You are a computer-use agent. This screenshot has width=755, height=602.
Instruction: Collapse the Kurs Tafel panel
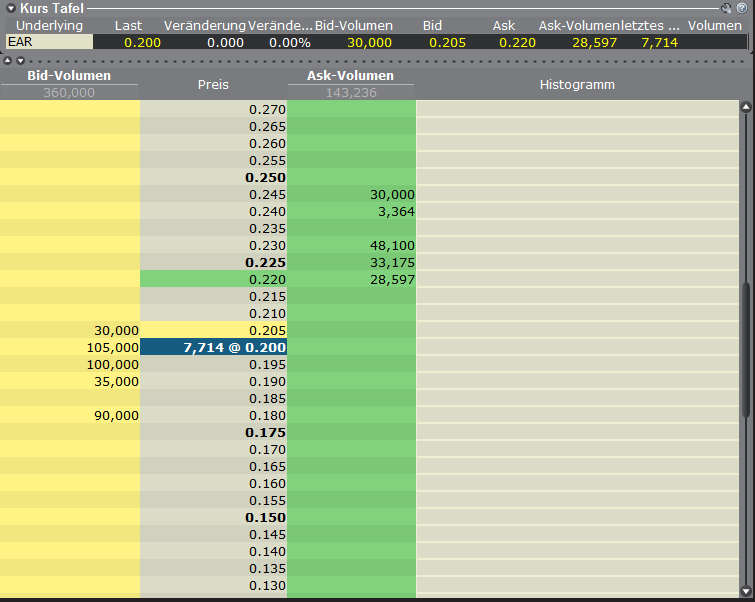[x=11, y=8]
